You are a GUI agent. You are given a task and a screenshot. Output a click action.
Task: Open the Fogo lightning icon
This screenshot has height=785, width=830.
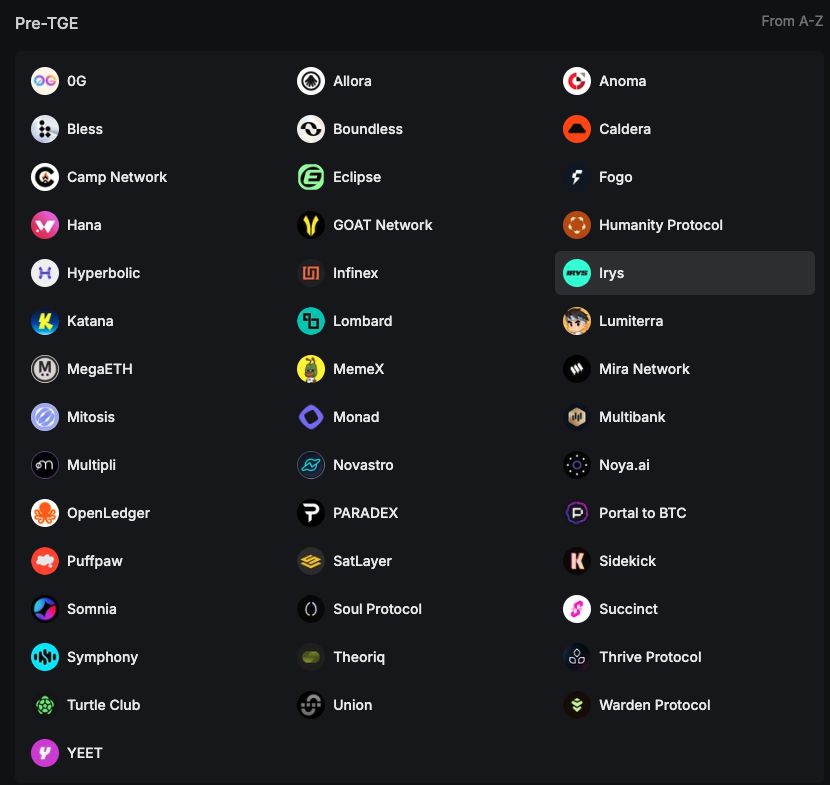[577, 177]
